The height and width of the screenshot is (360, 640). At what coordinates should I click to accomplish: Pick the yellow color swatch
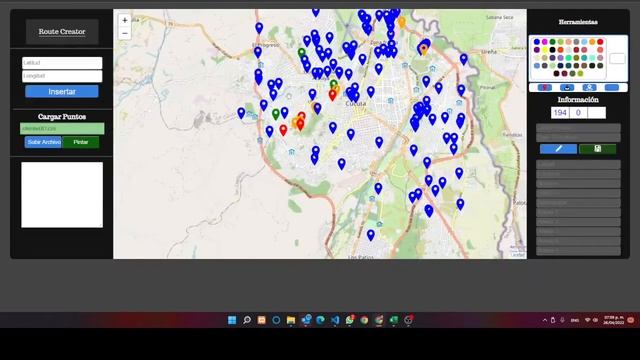tap(544, 50)
